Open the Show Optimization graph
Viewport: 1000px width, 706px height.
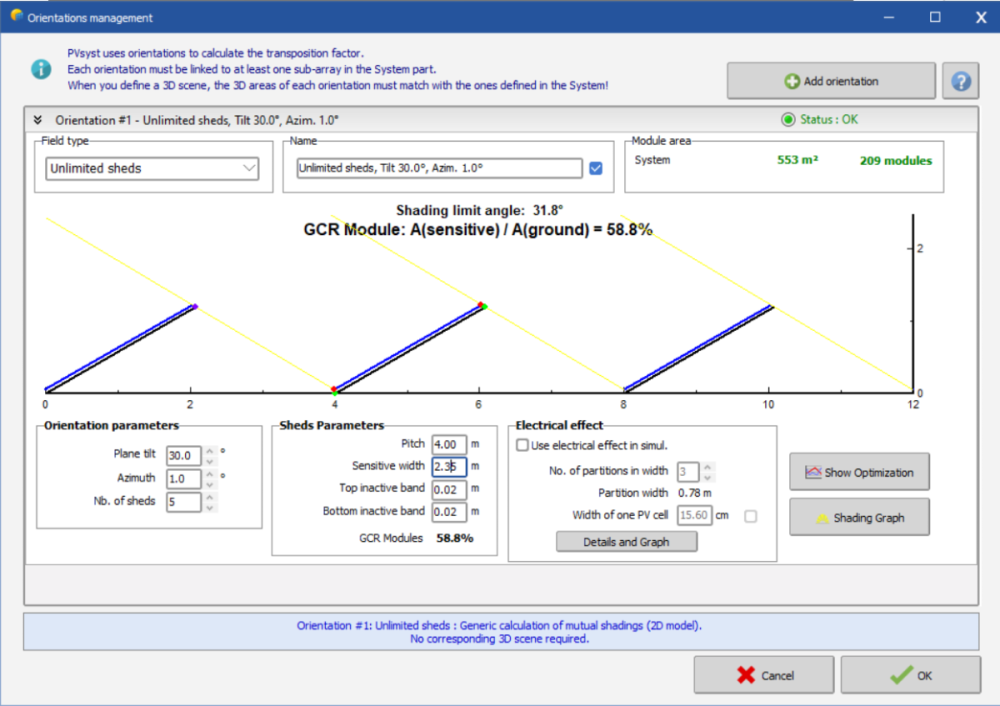pyautogui.click(x=859, y=473)
